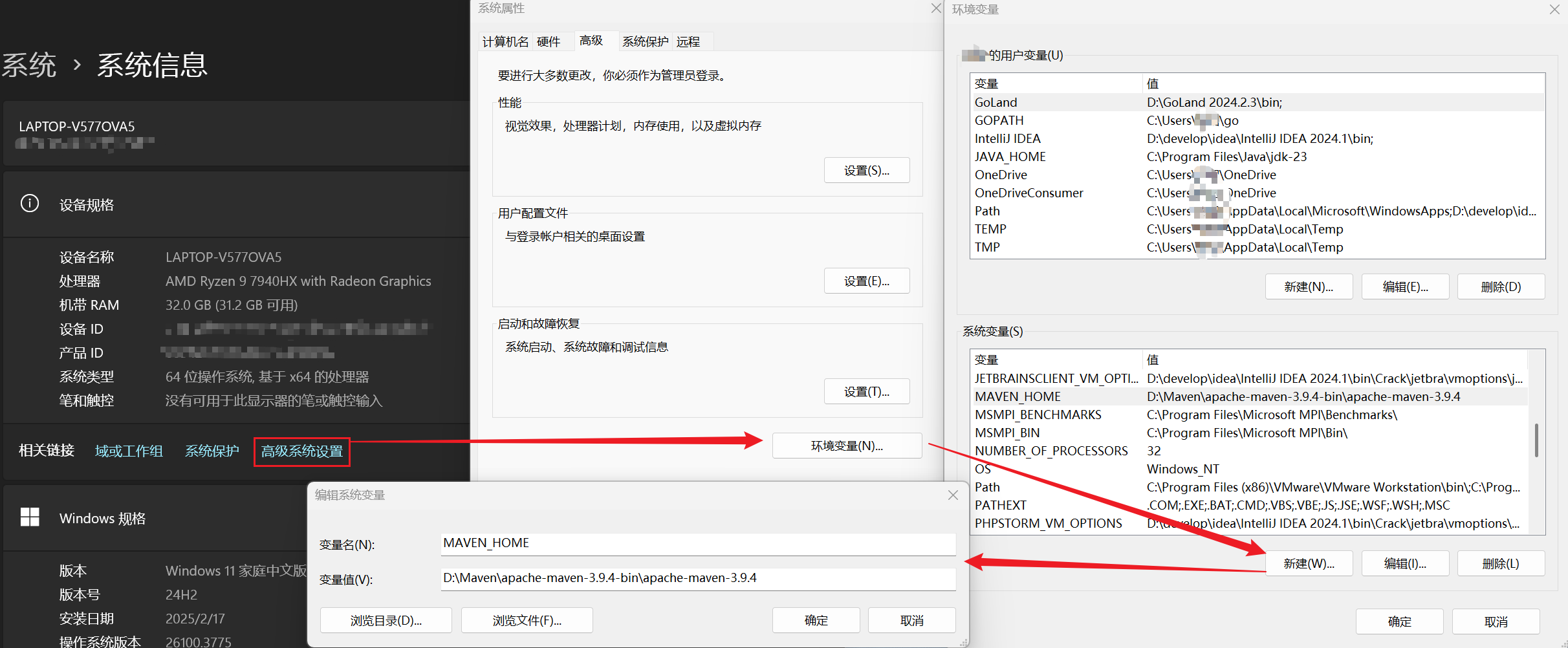Click into the 变量名(N) input field
The height and width of the screenshot is (648, 1568).
coord(698,543)
